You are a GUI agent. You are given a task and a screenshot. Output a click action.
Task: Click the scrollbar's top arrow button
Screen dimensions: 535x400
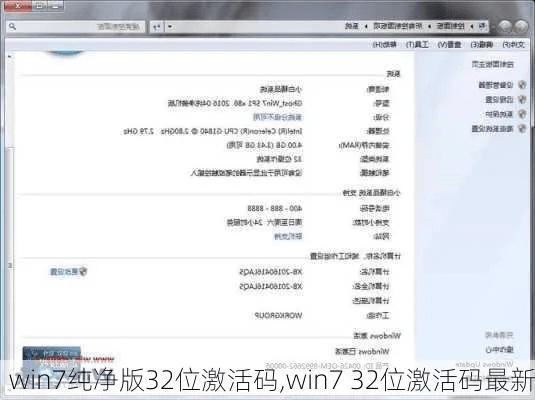click(x=10, y=56)
